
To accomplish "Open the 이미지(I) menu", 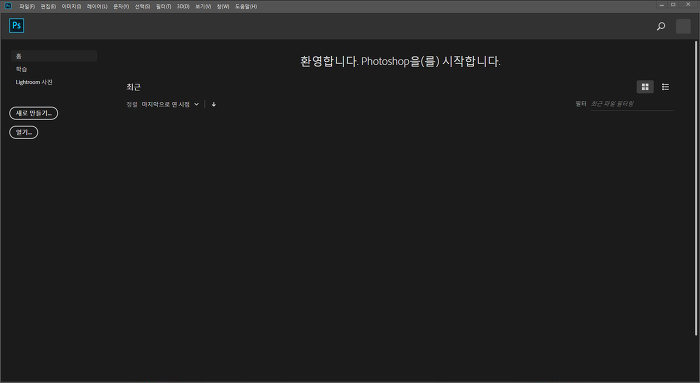I will point(71,7).
